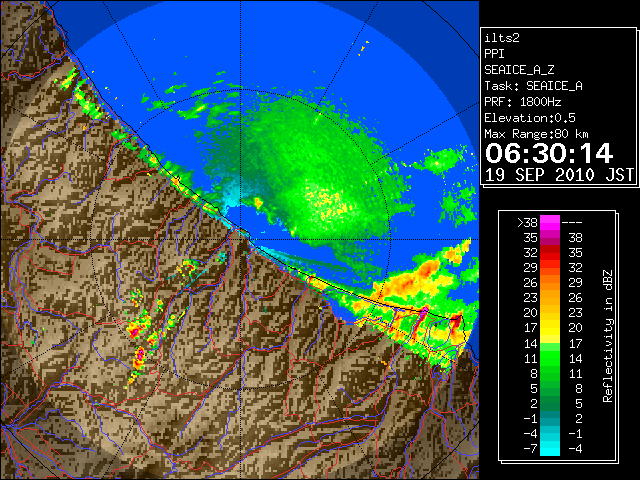640x480 pixels.
Task: Pick the bright green 11–14 dBZ band
Action: 550,358
